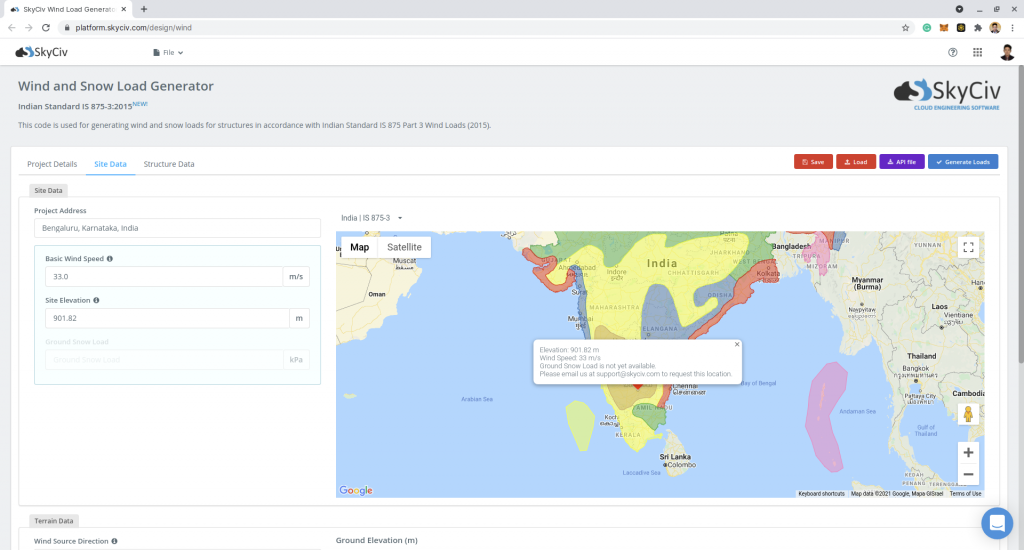Switch map to Satellite view
The height and width of the screenshot is (550, 1024).
pyautogui.click(x=404, y=247)
